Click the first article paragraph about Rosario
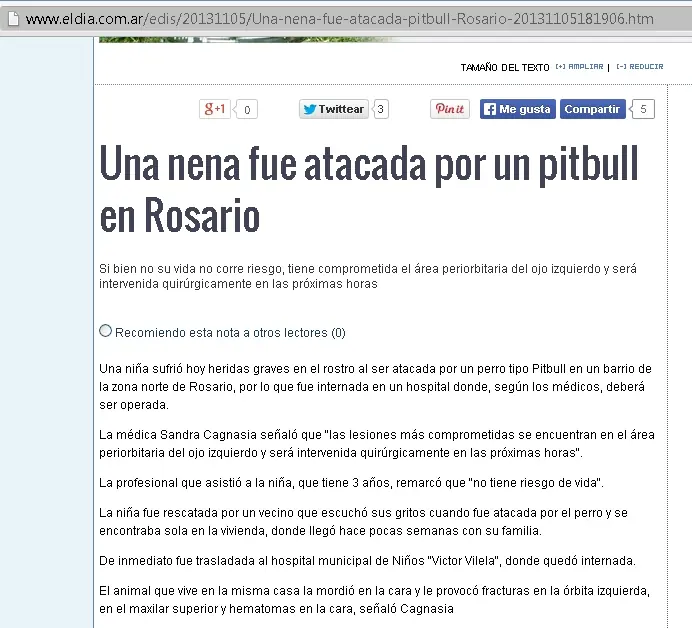Screen dimensions: 692x628 375,387
